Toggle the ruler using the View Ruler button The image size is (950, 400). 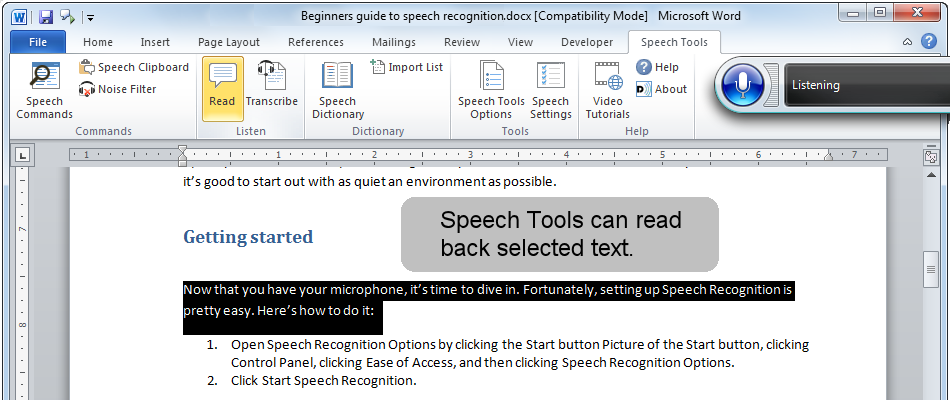click(x=930, y=157)
